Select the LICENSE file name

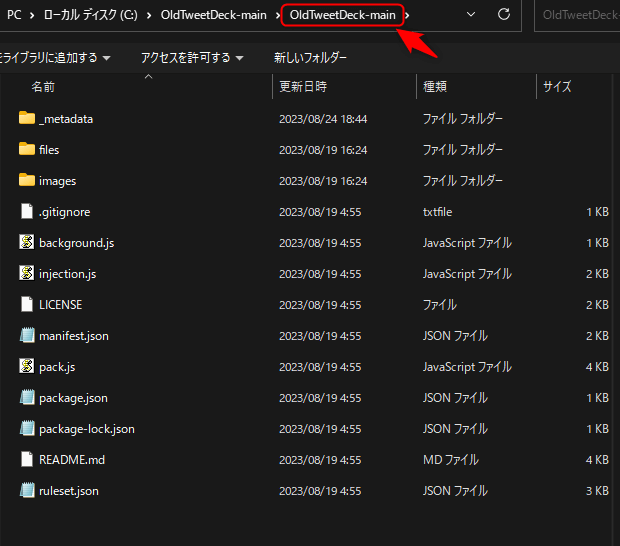[60, 305]
